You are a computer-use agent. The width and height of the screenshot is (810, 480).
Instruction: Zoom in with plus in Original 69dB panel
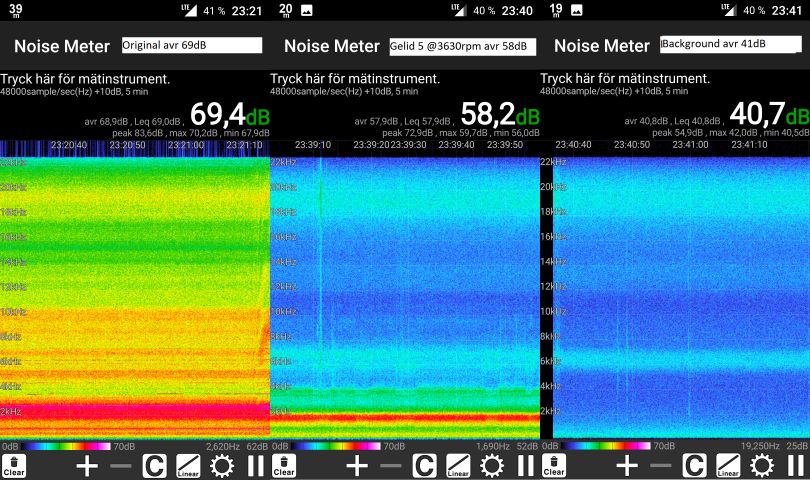(x=87, y=466)
